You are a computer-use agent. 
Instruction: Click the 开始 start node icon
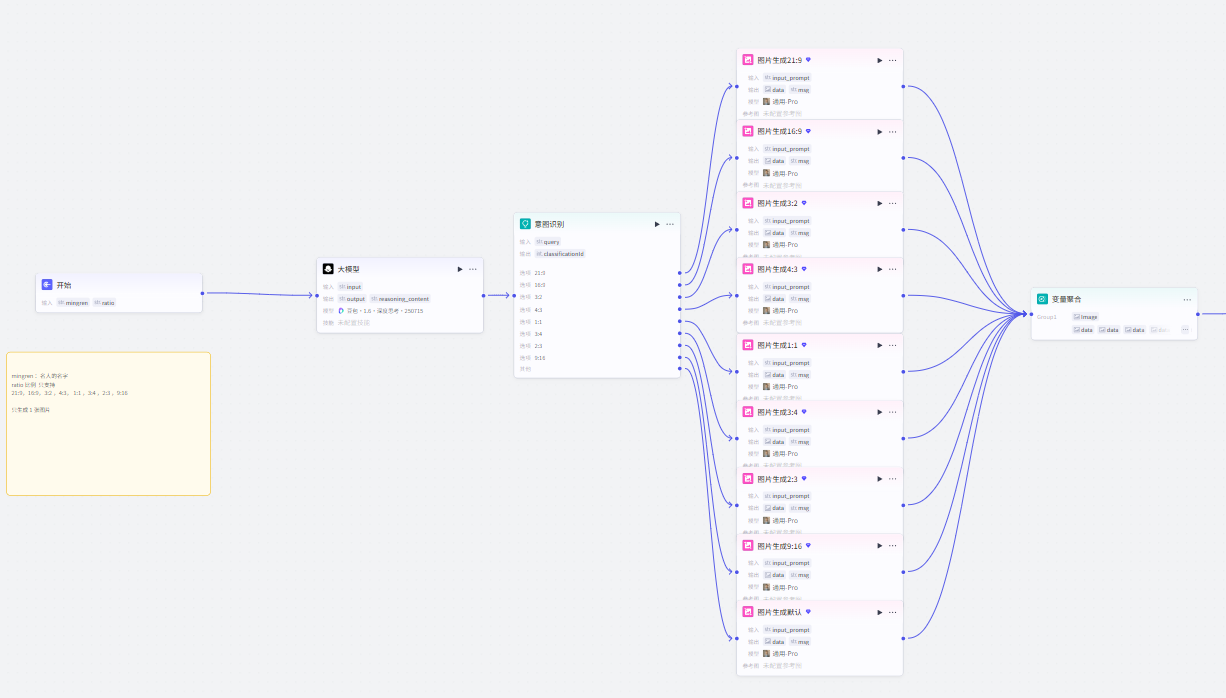click(47, 285)
